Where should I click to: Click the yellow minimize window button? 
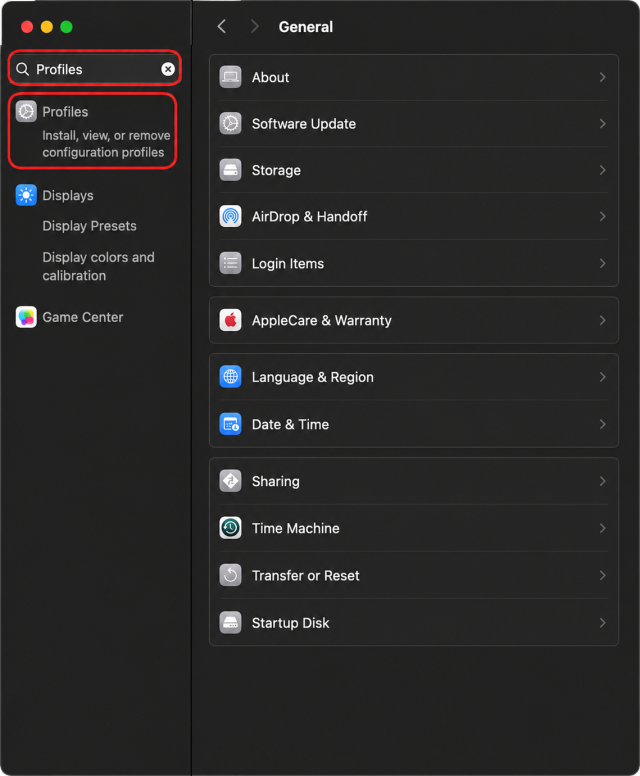click(x=47, y=27)
